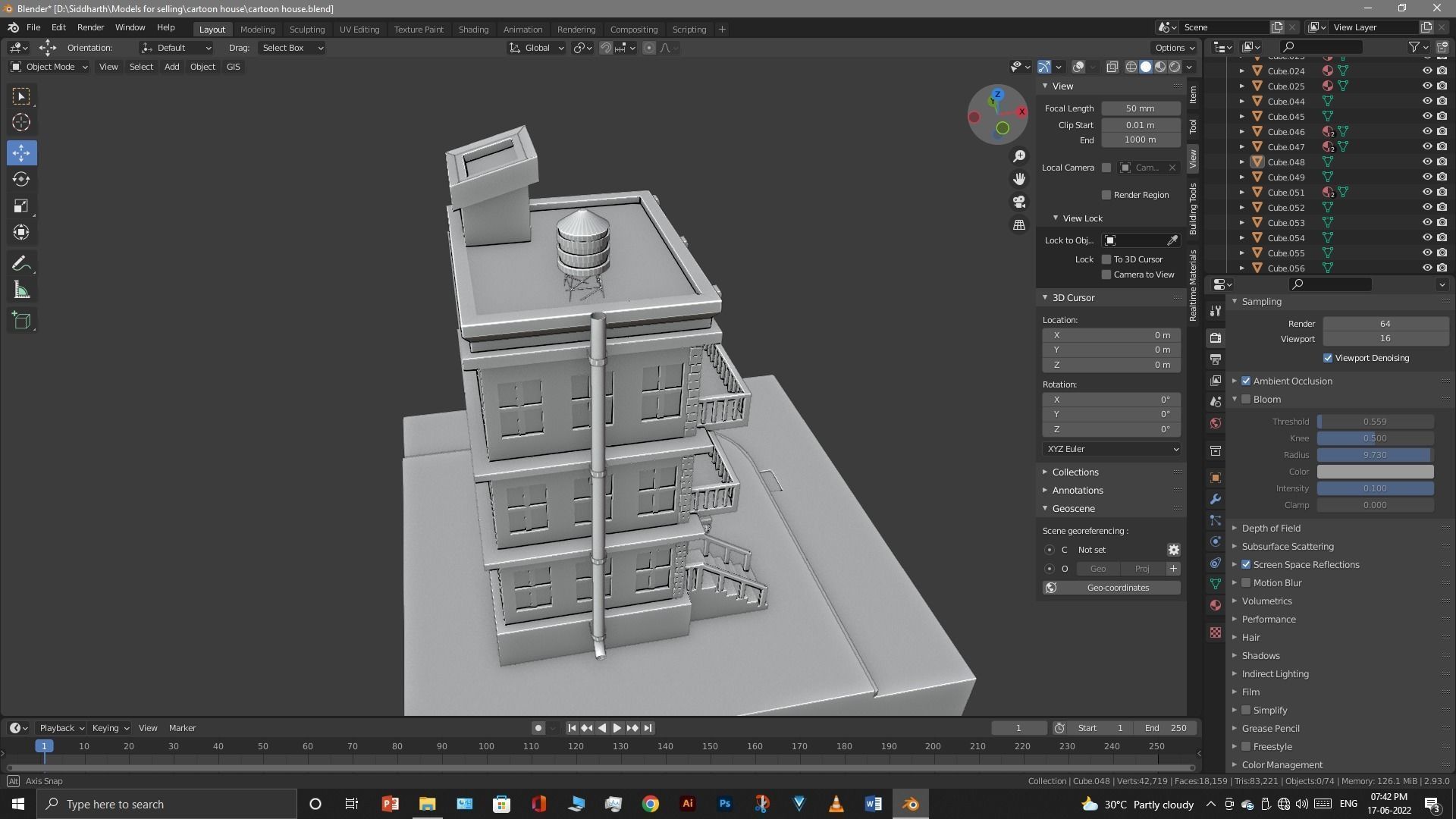Screen dimensions: 1456x819
Task: Toggle snapping magnet icon
Action: click(x=606, y=48)
